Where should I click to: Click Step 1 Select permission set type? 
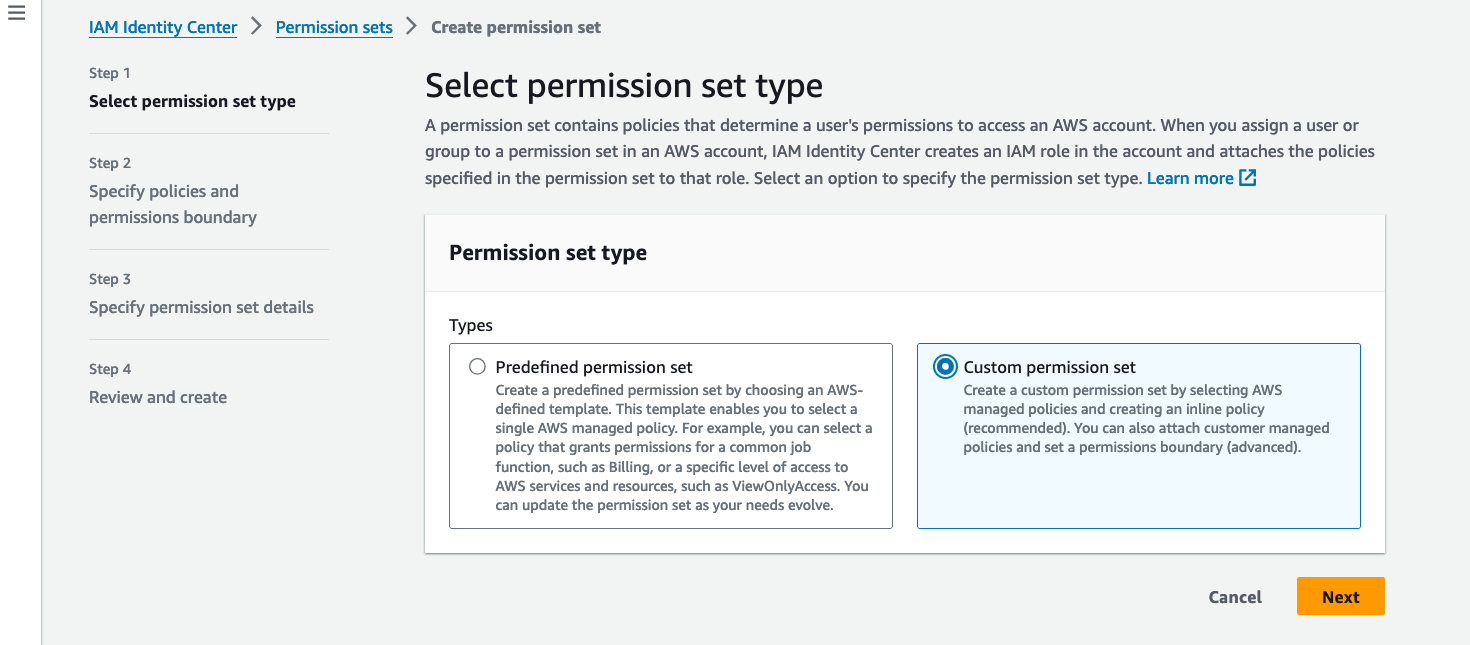[x=192, y=101]
